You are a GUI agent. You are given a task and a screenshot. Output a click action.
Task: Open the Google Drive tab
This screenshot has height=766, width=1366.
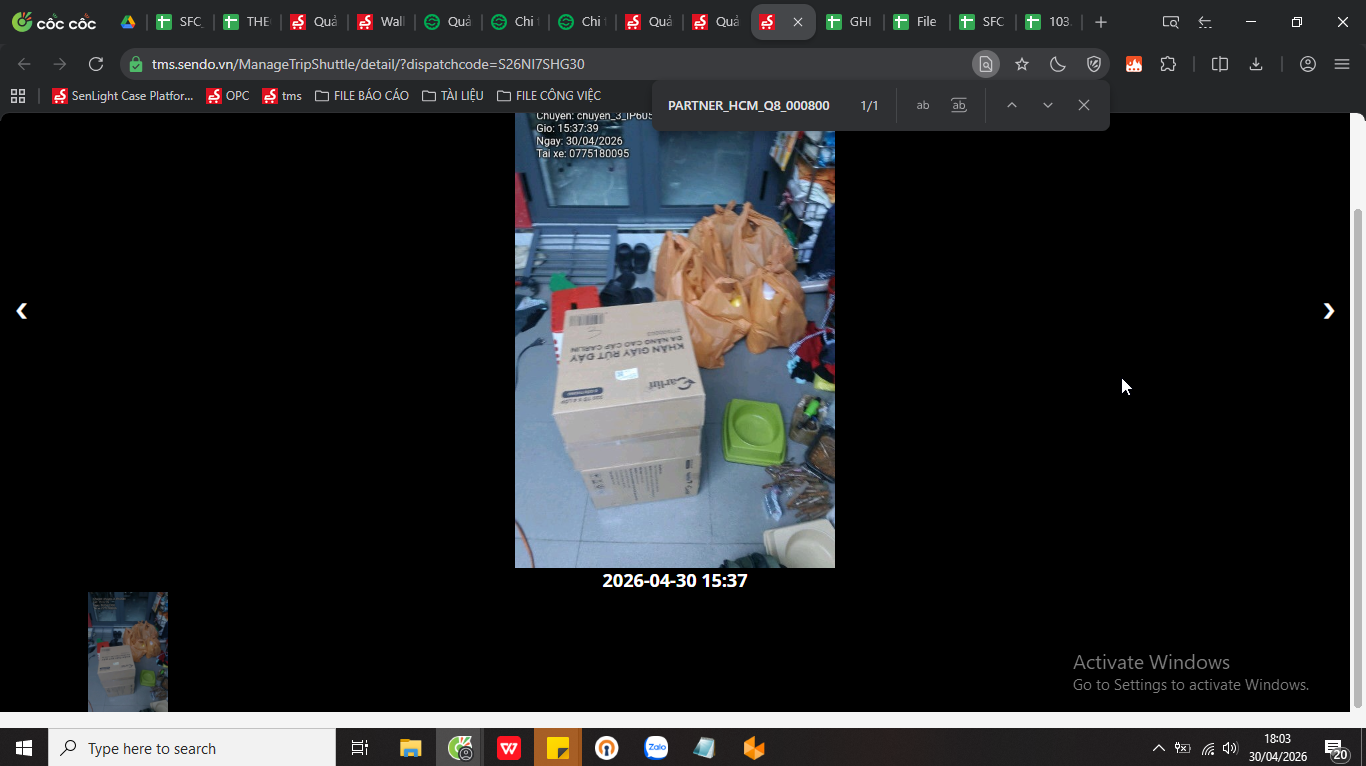(128, 22)
